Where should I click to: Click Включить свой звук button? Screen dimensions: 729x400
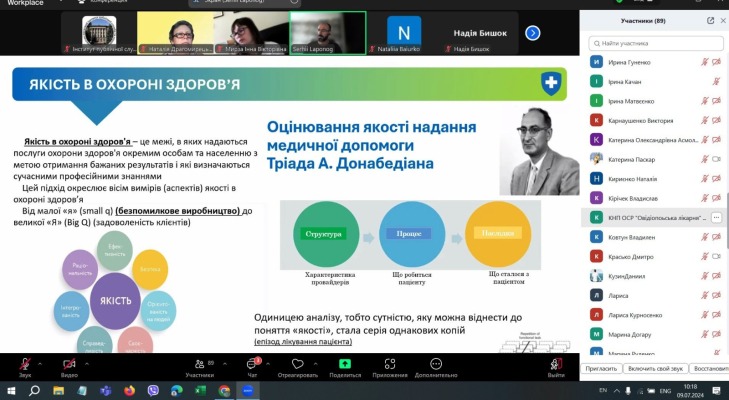[655, 368]
